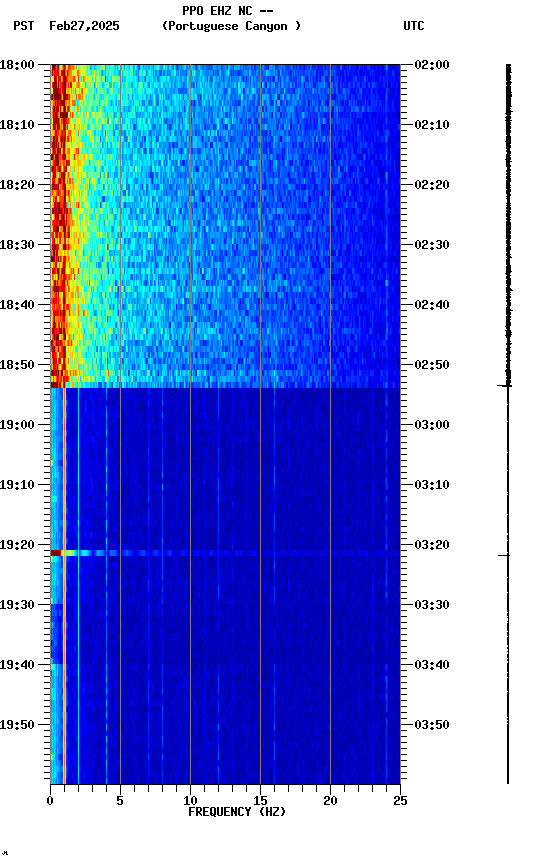Viewport: 552px width, 864px height.
Task: Click the 10 Hz frequency axis label
Action: pyautogui.click(x=190, y=801)
